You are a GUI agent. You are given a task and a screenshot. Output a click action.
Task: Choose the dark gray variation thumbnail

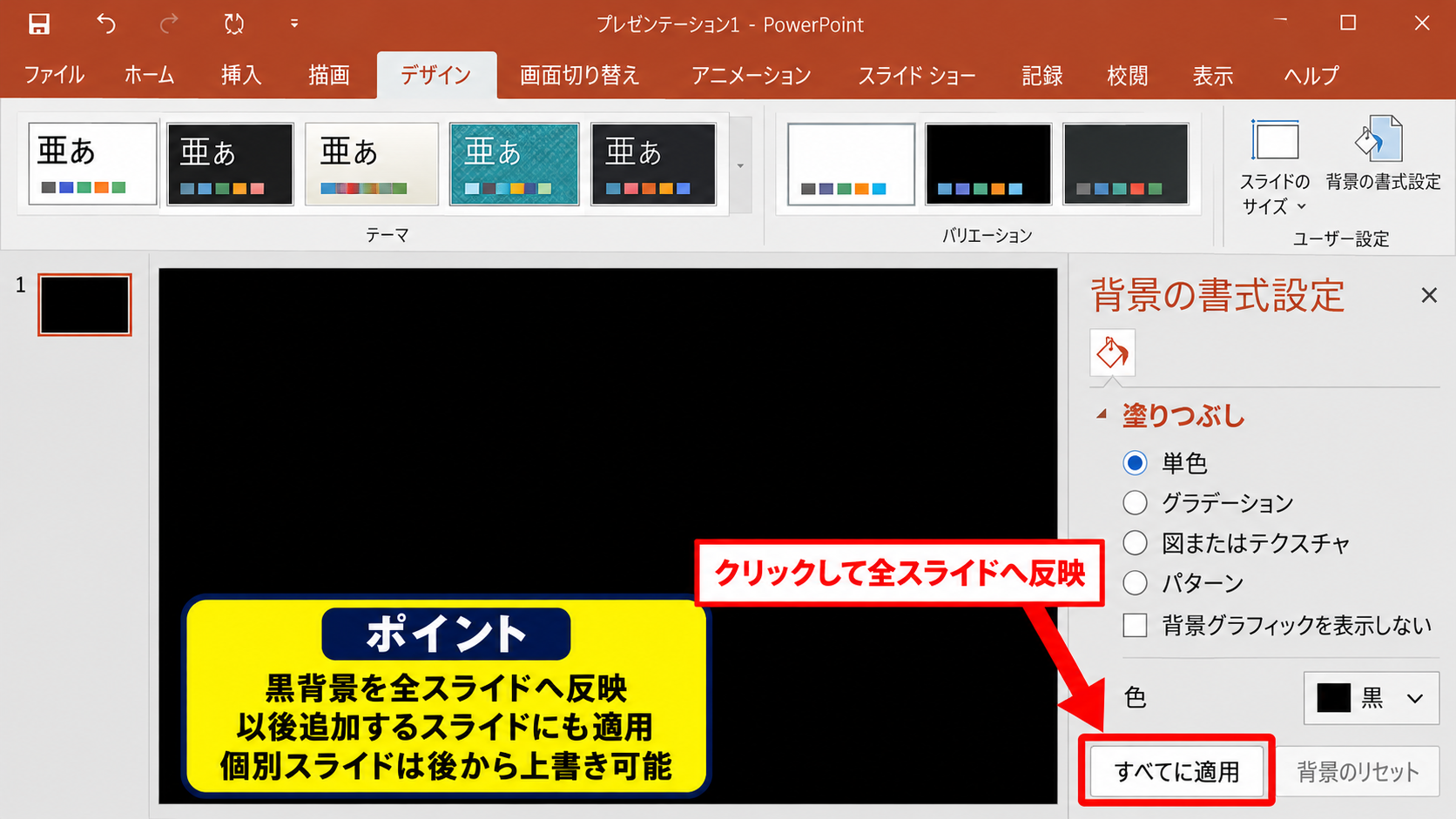coord(1126,164)
